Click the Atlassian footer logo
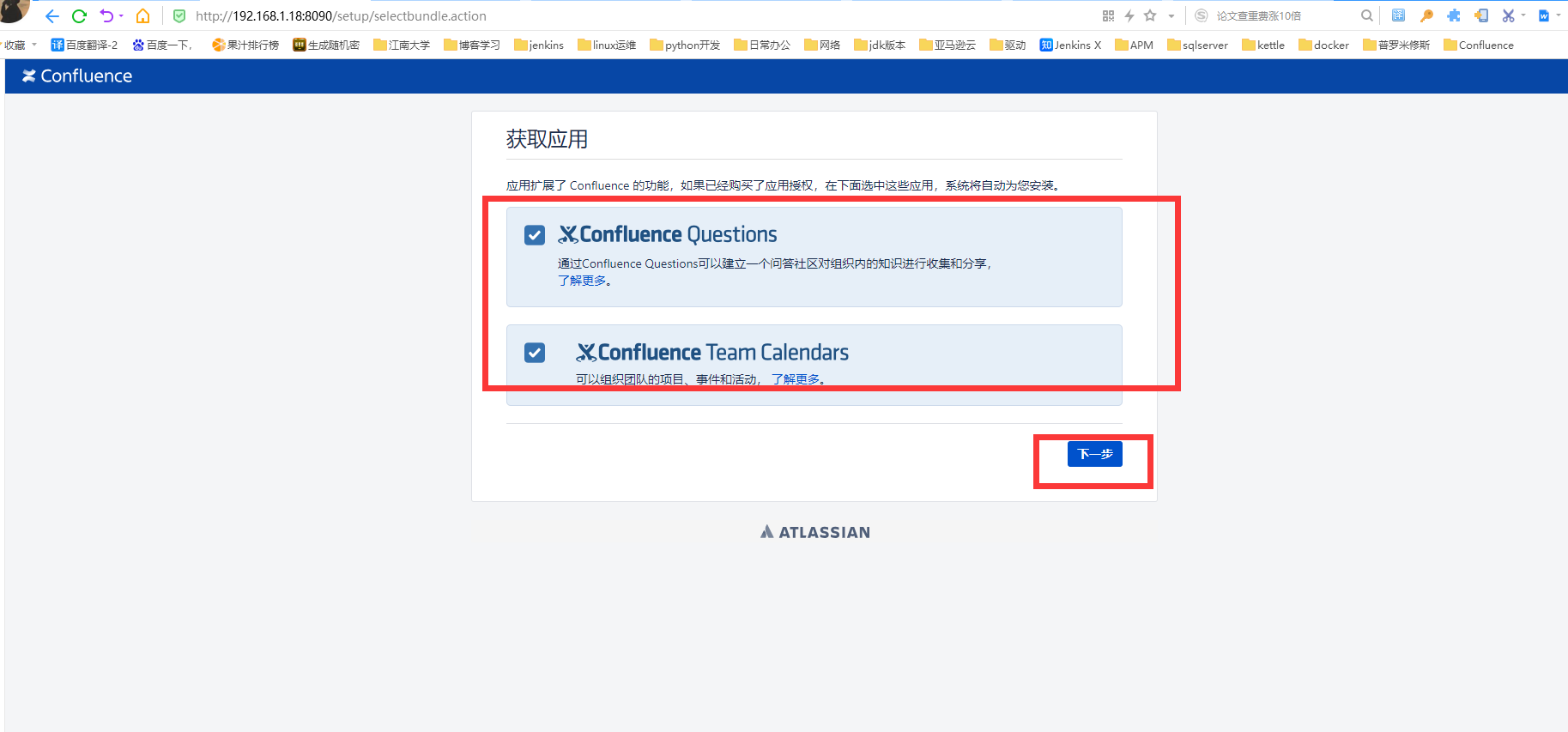The height and width of the screenshot is (732, 1568). coord(815,532)
